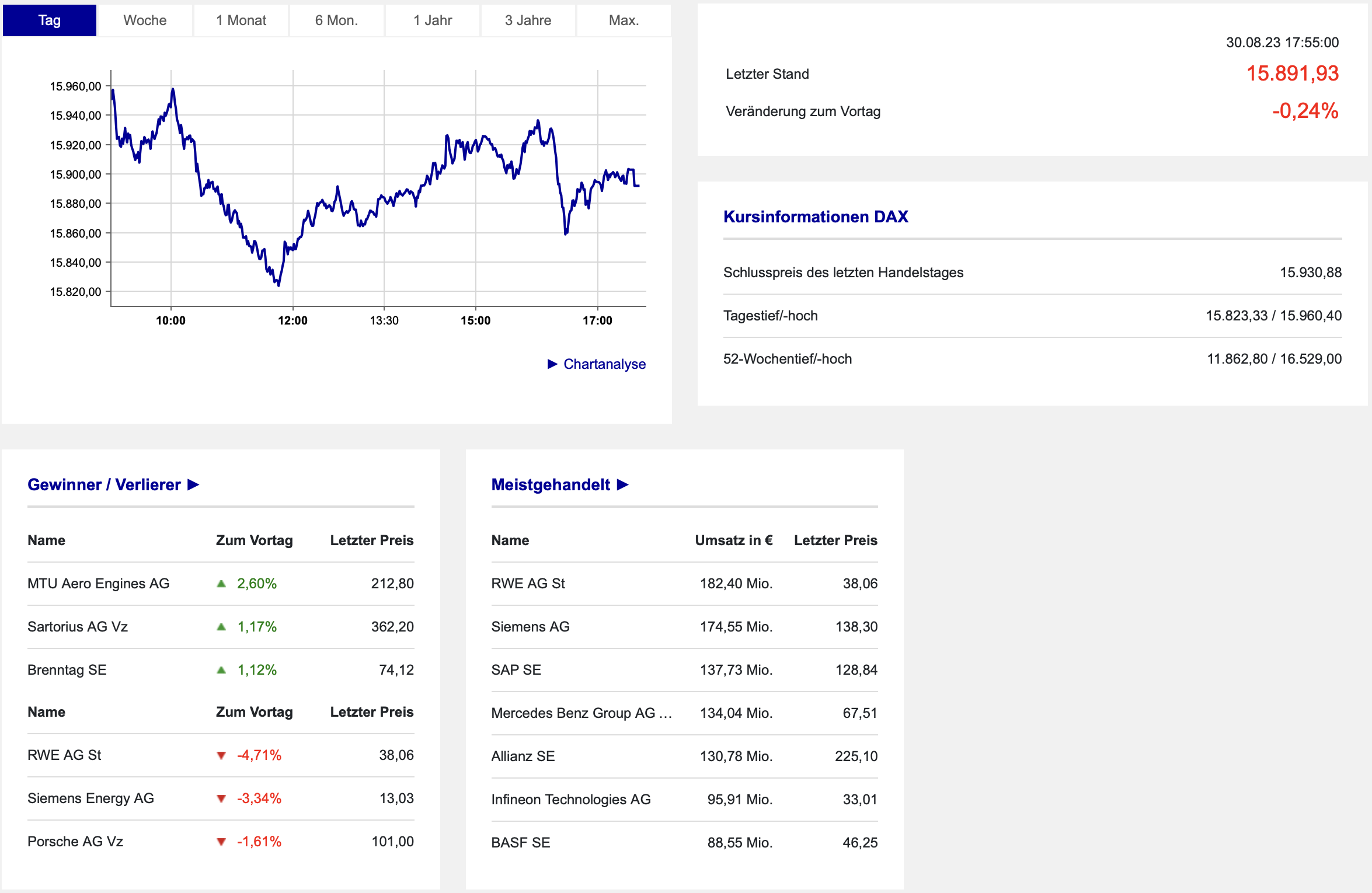
Task: Click Infineon Technologies AG row
Action: [x=570, y=800]
